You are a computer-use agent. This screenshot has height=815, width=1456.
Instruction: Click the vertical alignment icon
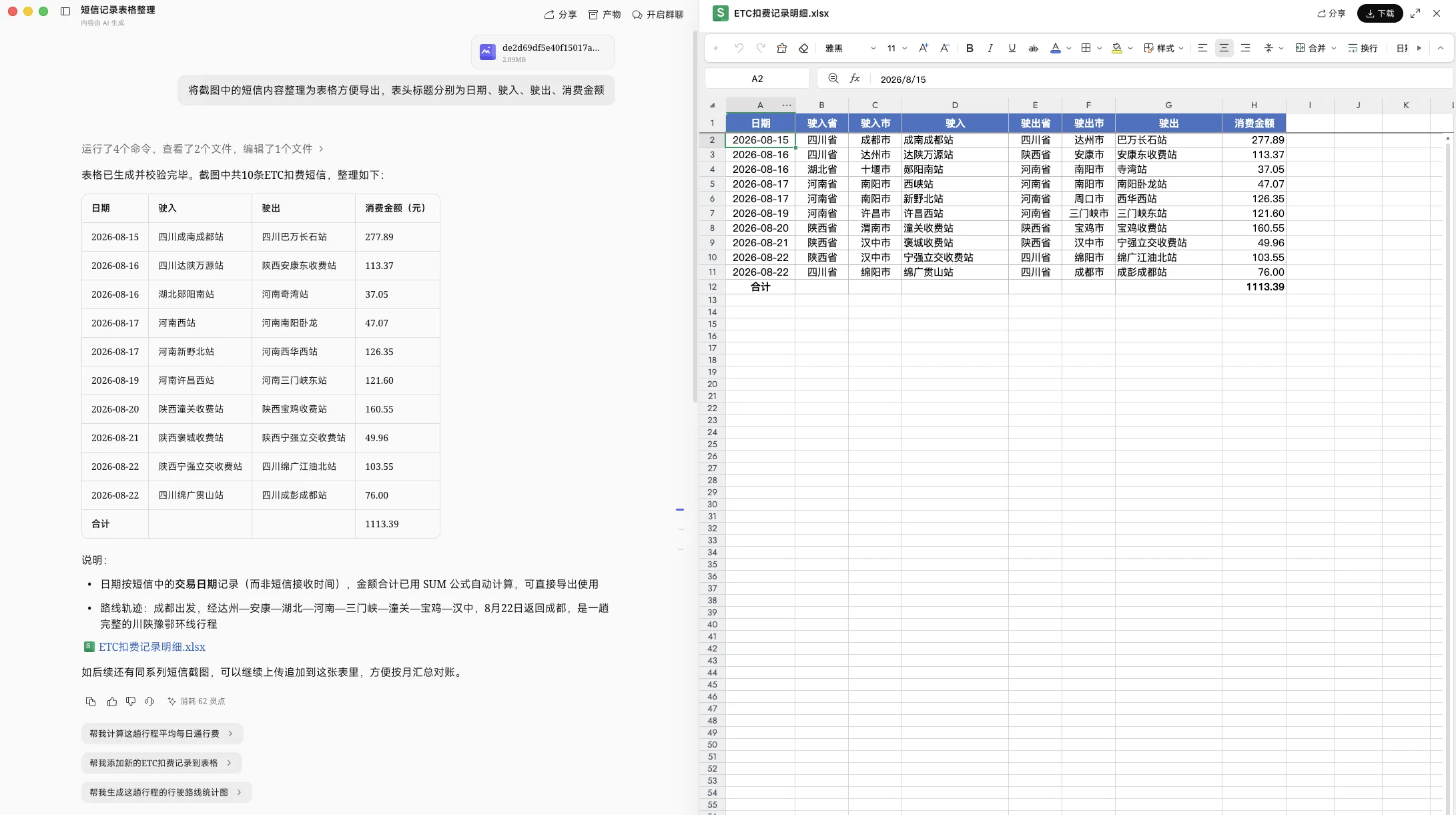[x=1268, y=48]
